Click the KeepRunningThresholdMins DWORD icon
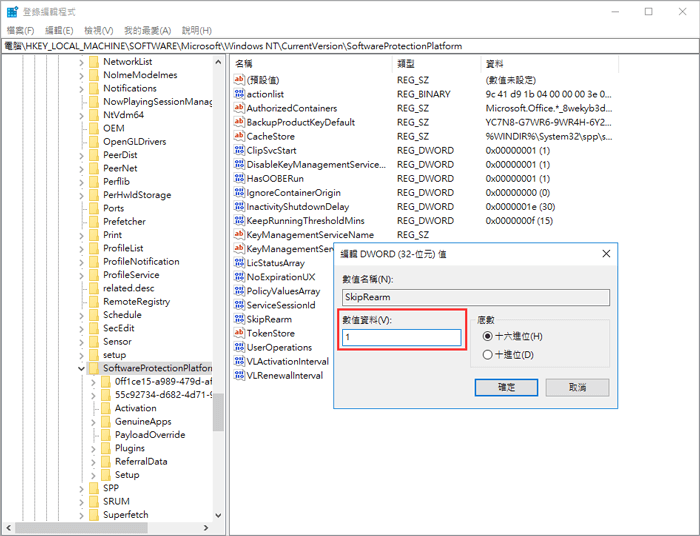700x536 pixels. (x=239, y=220)
